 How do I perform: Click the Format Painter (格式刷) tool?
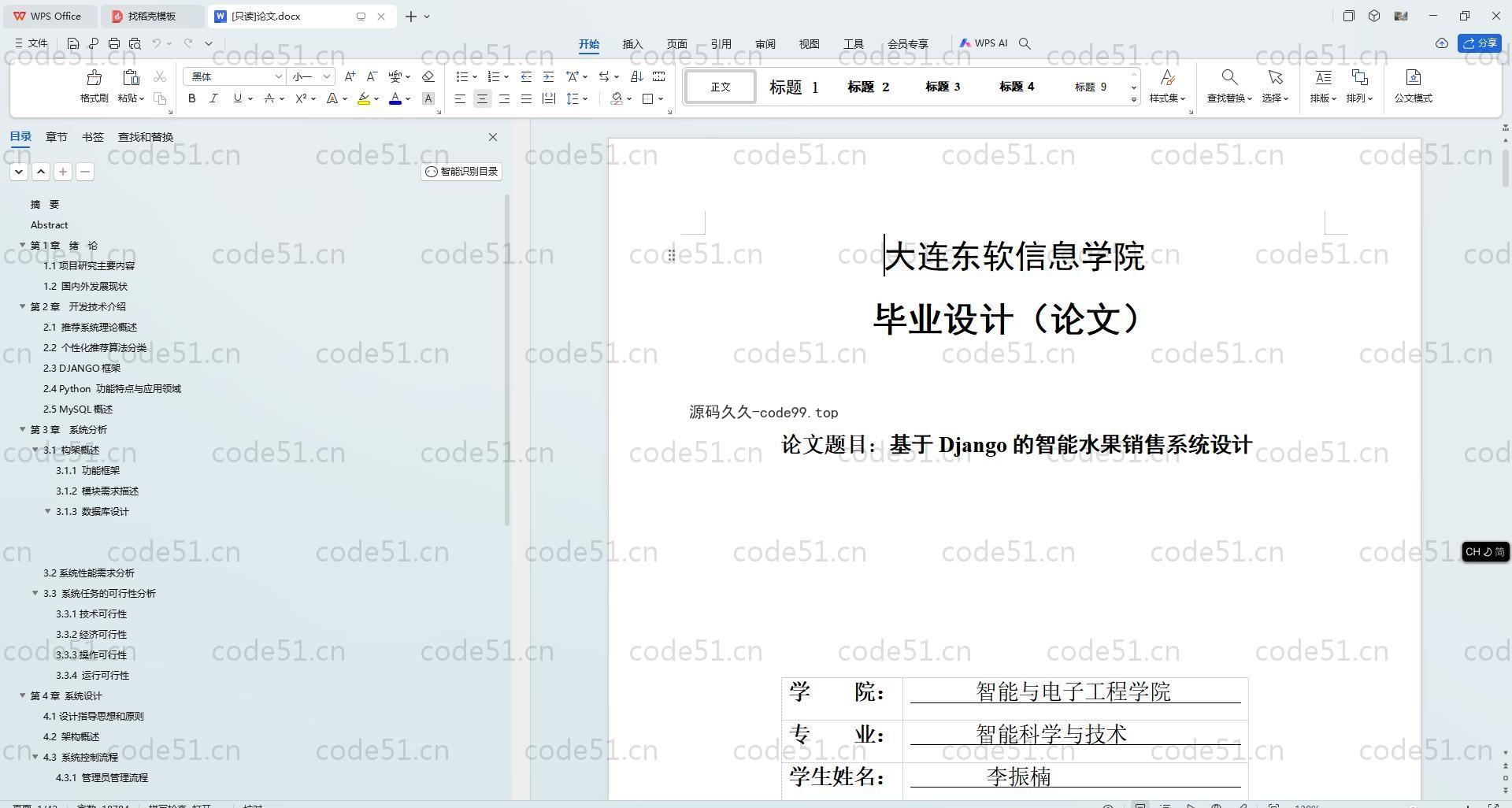(x=94, y=87)
